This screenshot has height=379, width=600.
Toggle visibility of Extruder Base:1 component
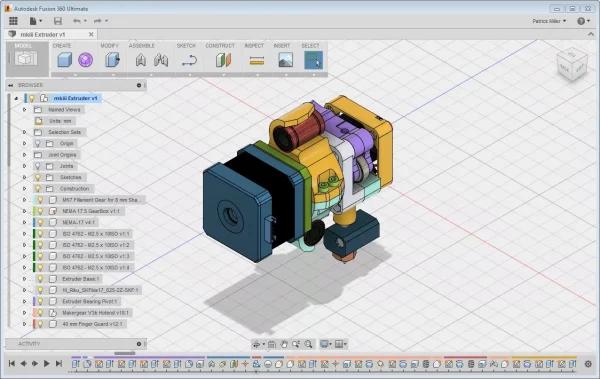(40, 279)
